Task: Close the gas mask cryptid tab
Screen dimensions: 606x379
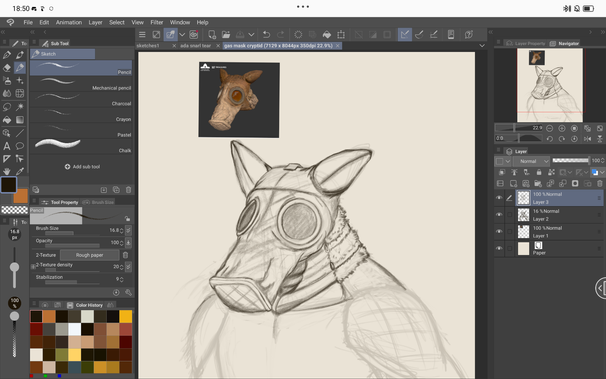Action: tap(337, 46)
